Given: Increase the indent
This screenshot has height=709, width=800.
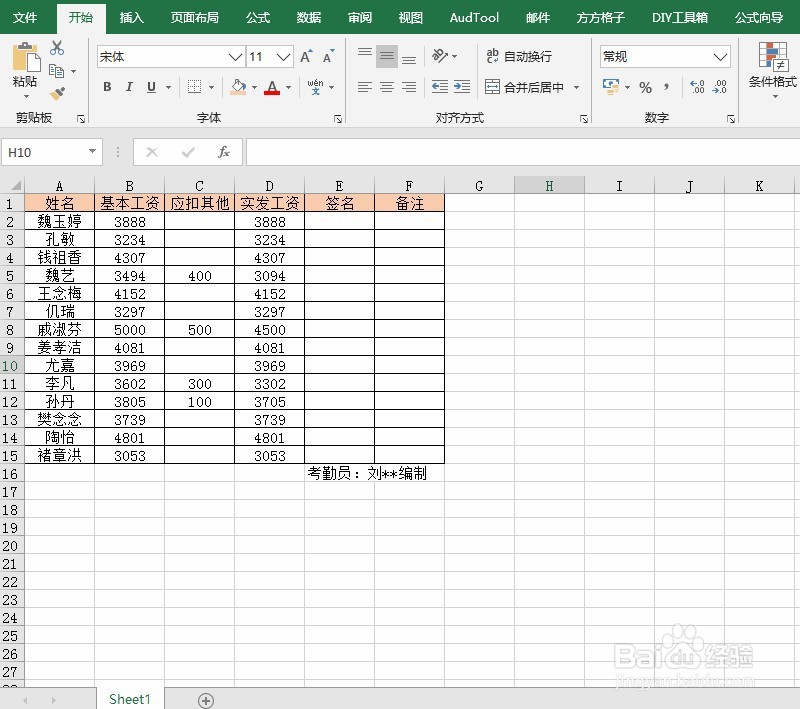Looking at the screenshot, I should tap(462, 87).
